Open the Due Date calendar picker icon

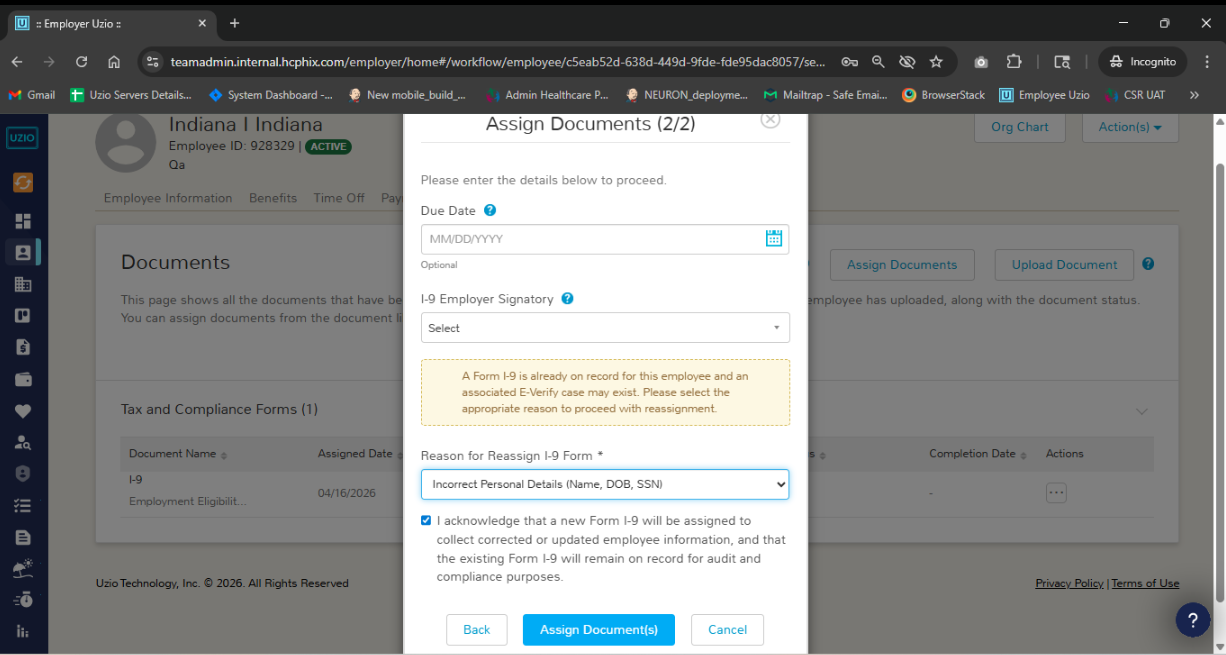[773, 239]
